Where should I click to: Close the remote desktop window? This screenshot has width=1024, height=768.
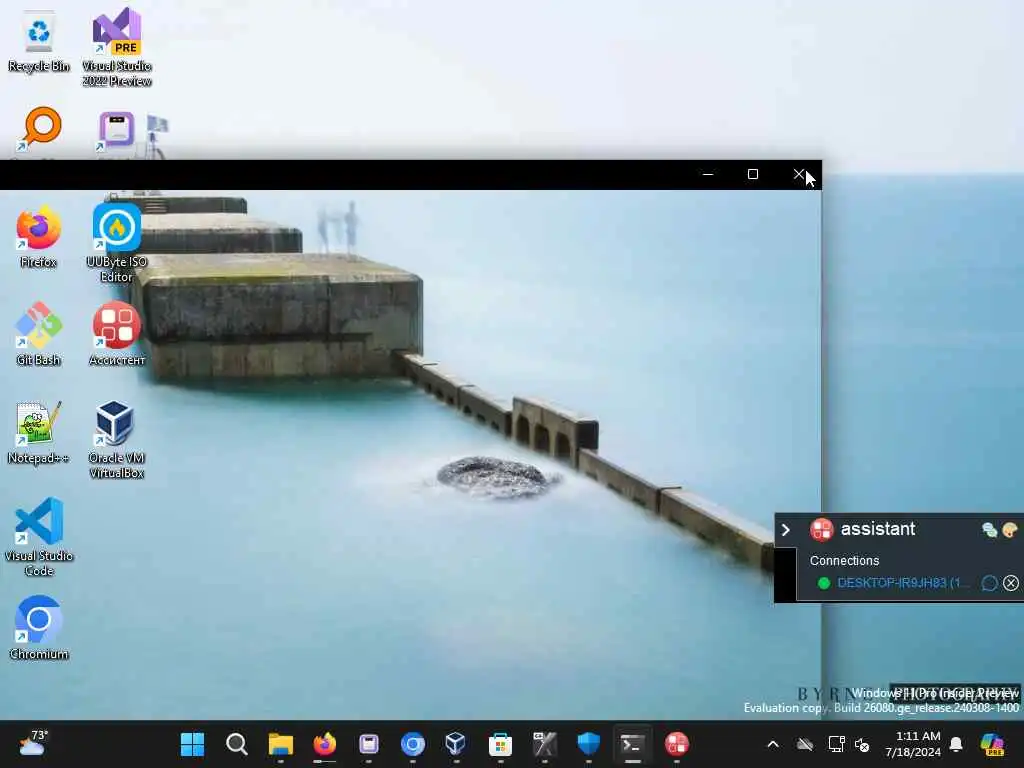click(798, 174)
